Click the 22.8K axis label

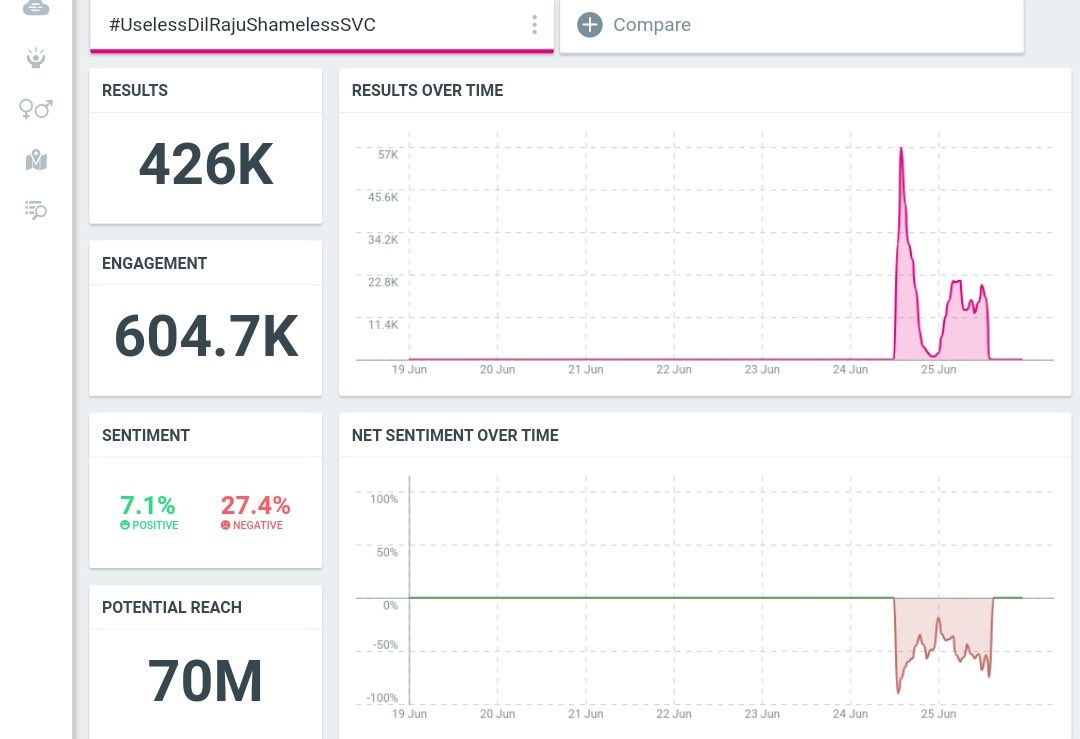tap(383, 282)
